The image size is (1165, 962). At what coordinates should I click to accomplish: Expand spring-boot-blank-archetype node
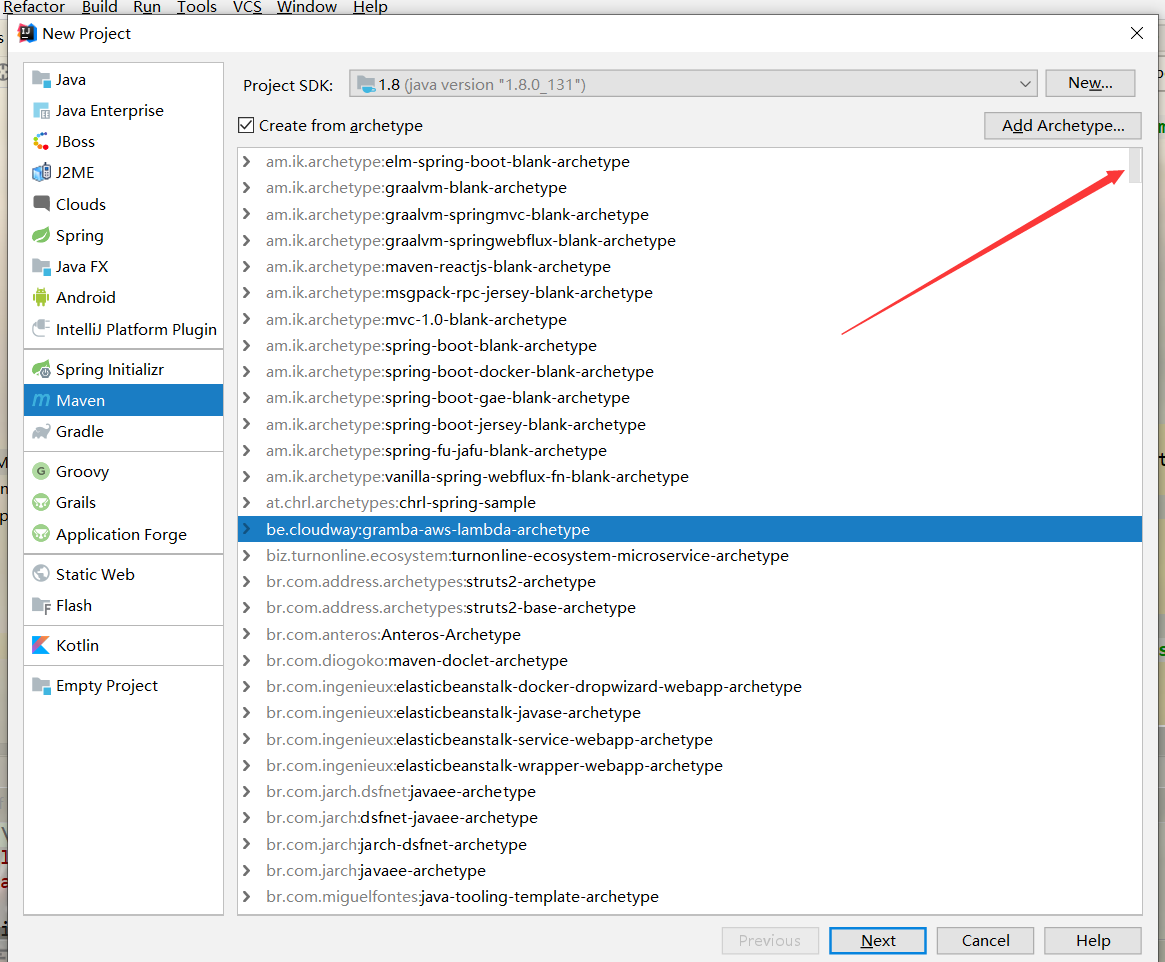(x=246, y=345)
